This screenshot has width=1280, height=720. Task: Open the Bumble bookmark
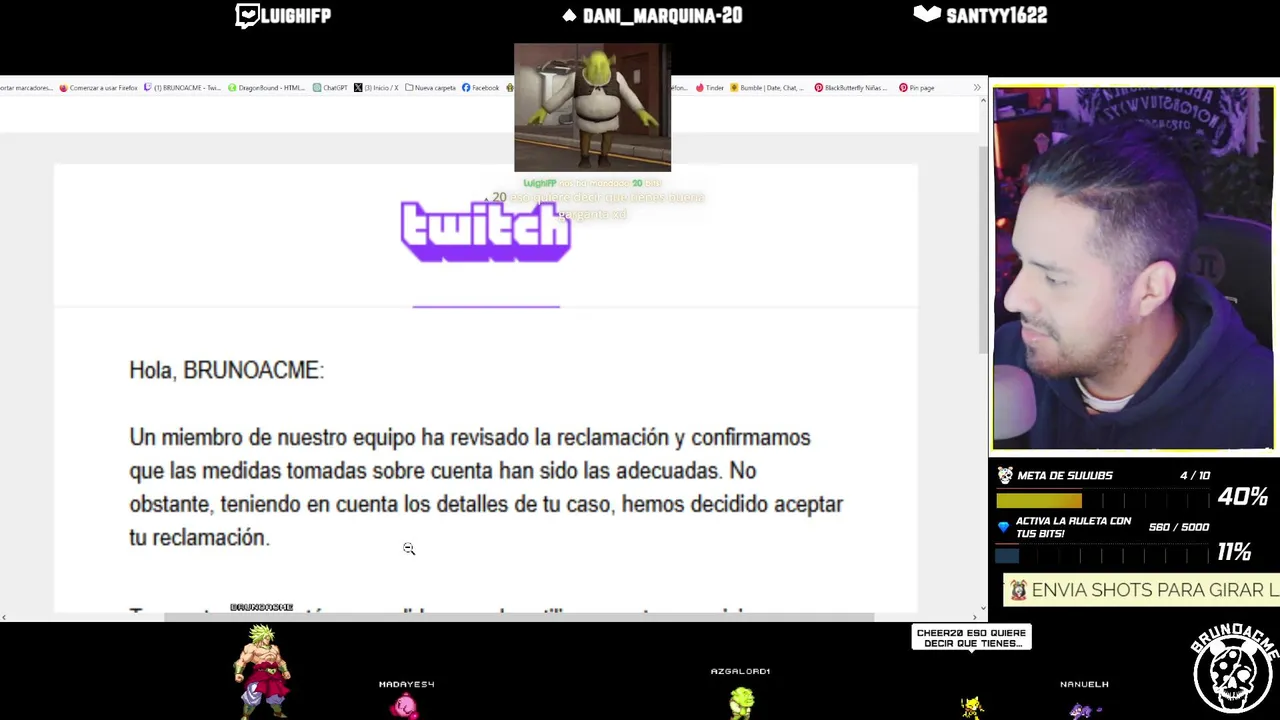(767, 88)
